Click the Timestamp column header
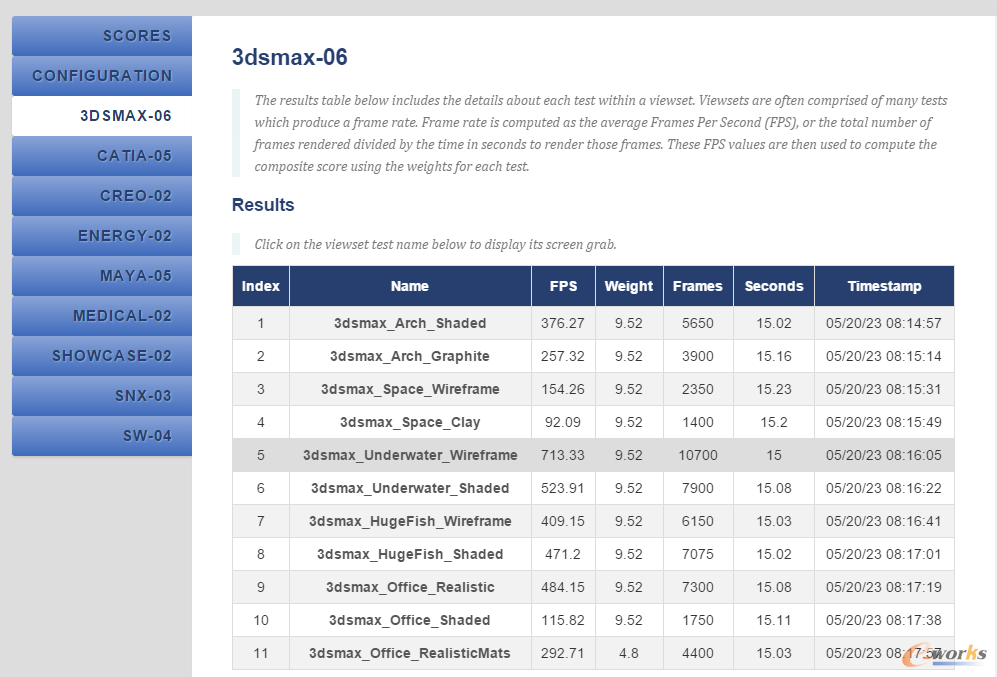997x677 pixels. coord(884,286)
